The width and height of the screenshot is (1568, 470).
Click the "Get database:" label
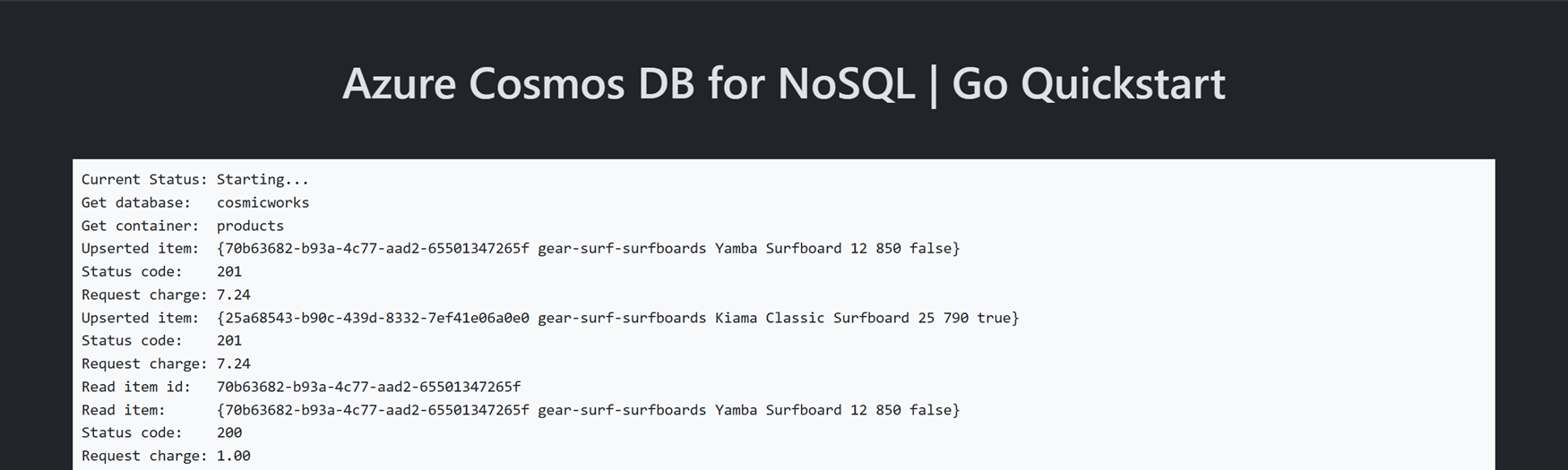tap(135, 203)
